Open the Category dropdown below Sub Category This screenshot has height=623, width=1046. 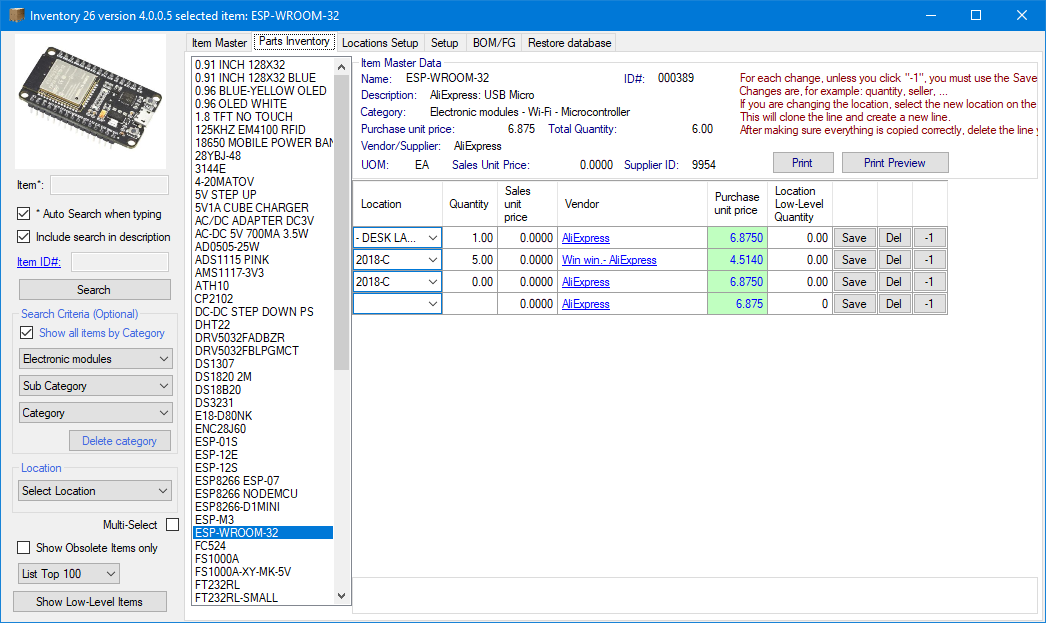95,413
